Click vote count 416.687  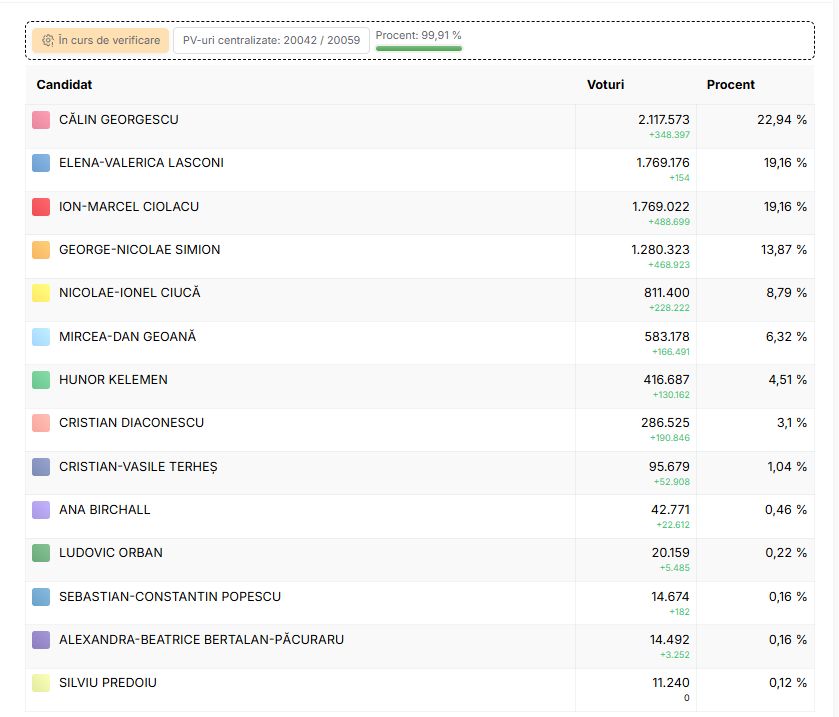tap(666, 380)
